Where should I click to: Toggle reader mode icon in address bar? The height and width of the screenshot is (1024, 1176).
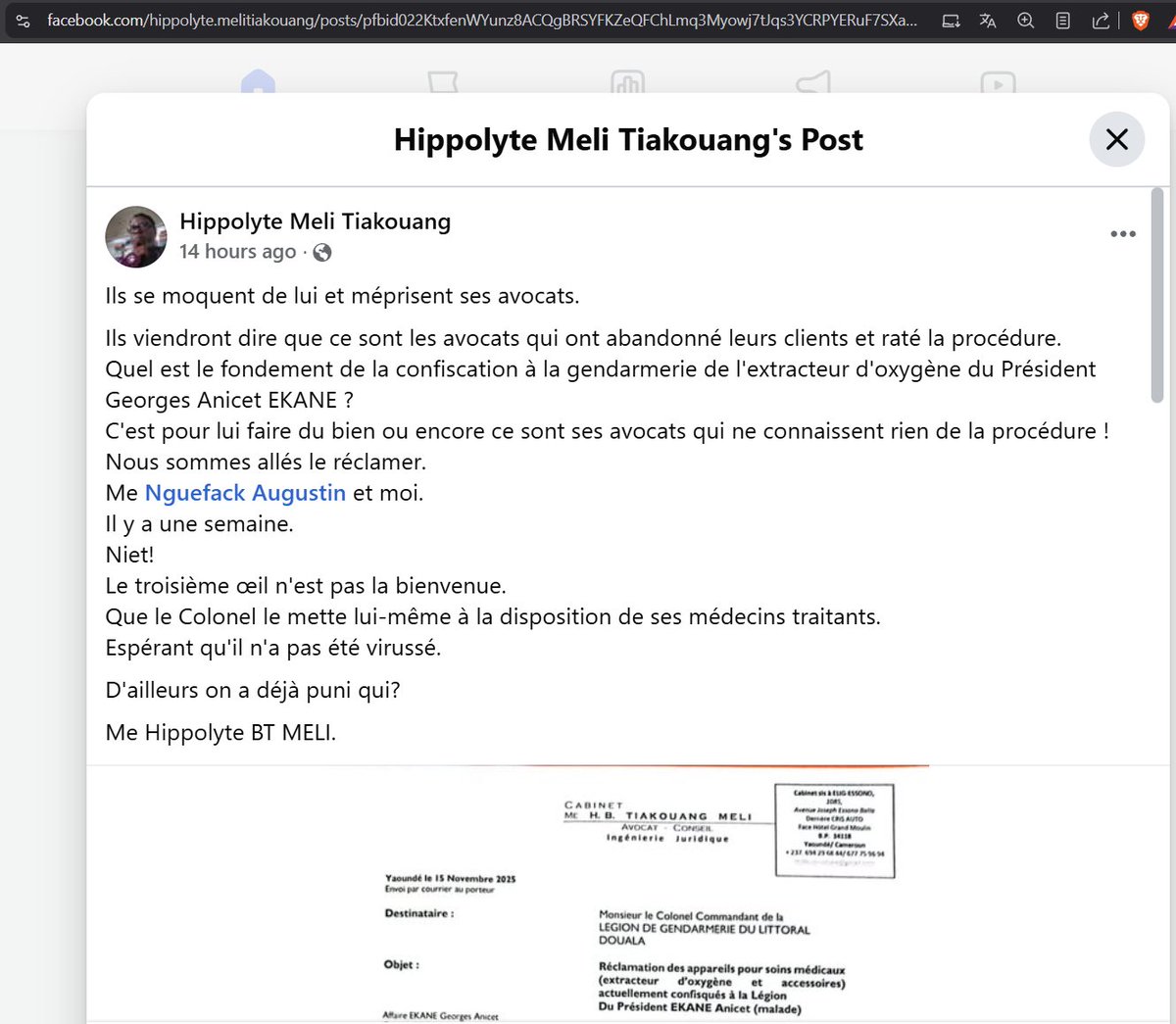coord(1062,21)
